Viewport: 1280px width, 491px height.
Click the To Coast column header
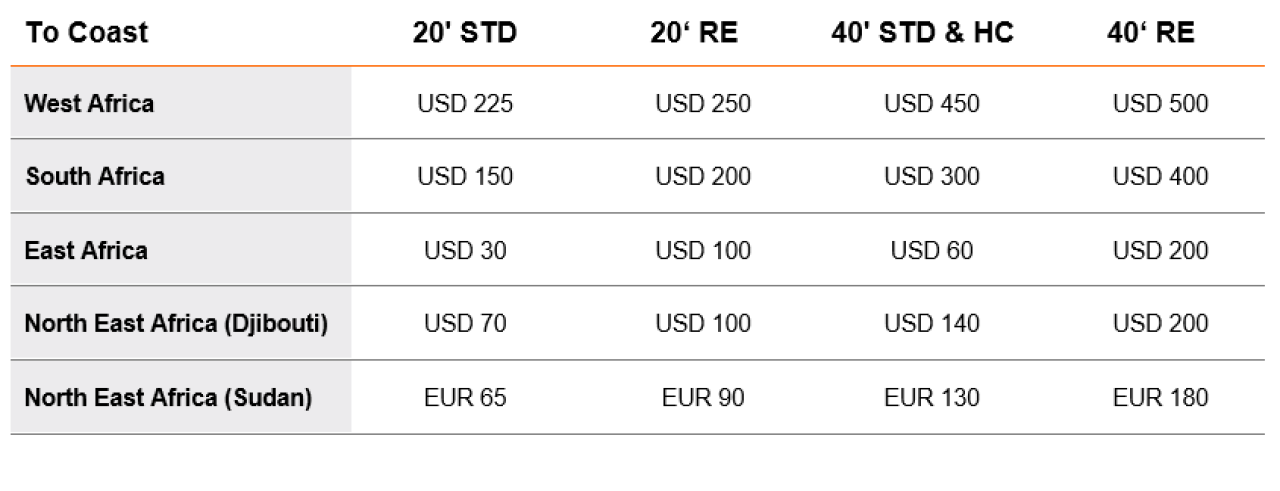(x=87, y=32)
